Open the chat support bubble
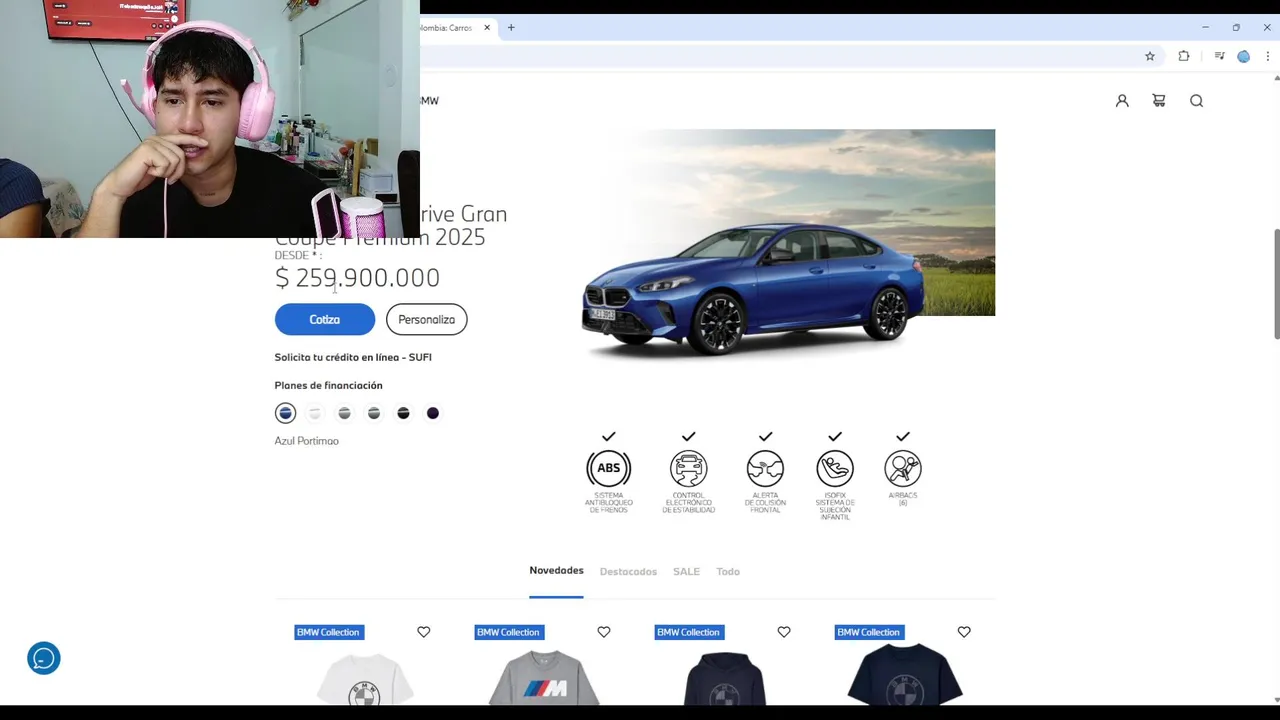The image size is (1280, 720). (44, 658)
